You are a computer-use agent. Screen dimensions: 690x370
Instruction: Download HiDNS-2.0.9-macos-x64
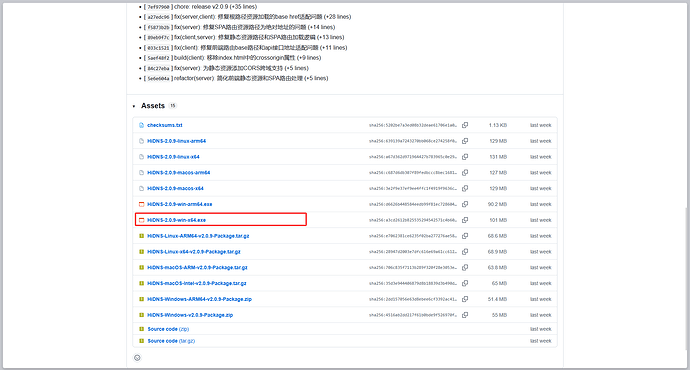point(175,188)
